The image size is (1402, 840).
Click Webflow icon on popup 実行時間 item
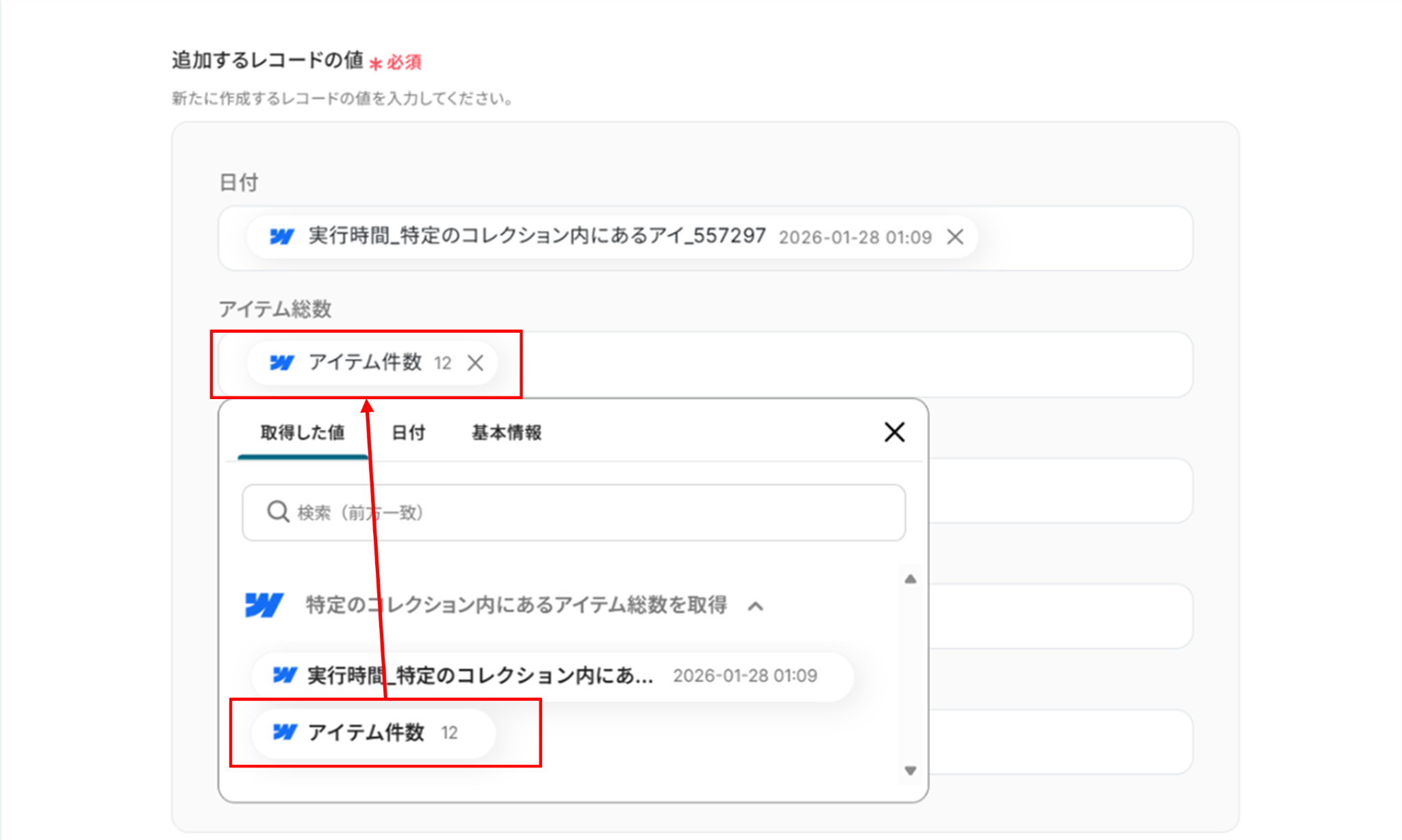coord(284,676)
